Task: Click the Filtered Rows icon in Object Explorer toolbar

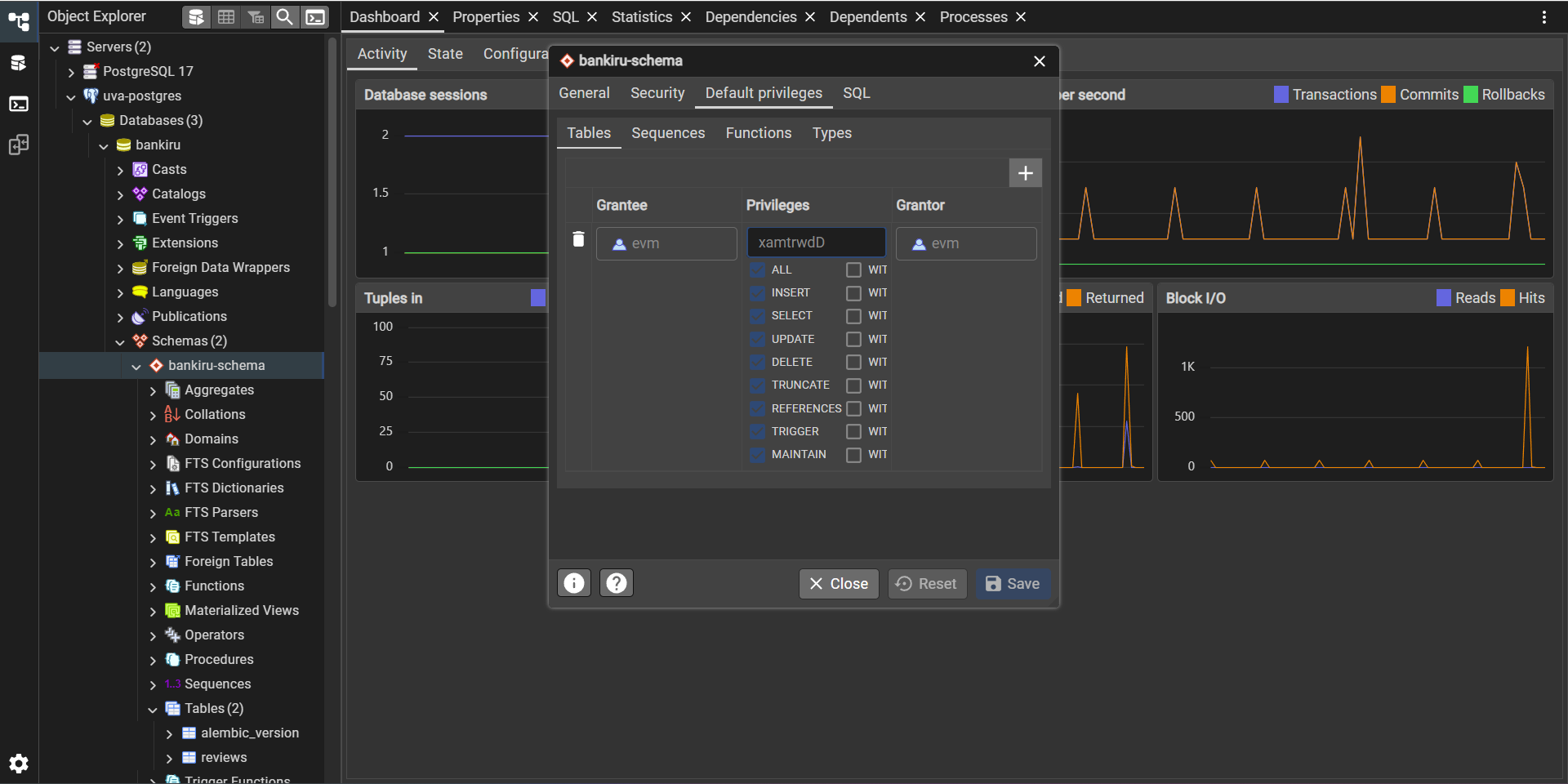Action: tap(256, 16)
